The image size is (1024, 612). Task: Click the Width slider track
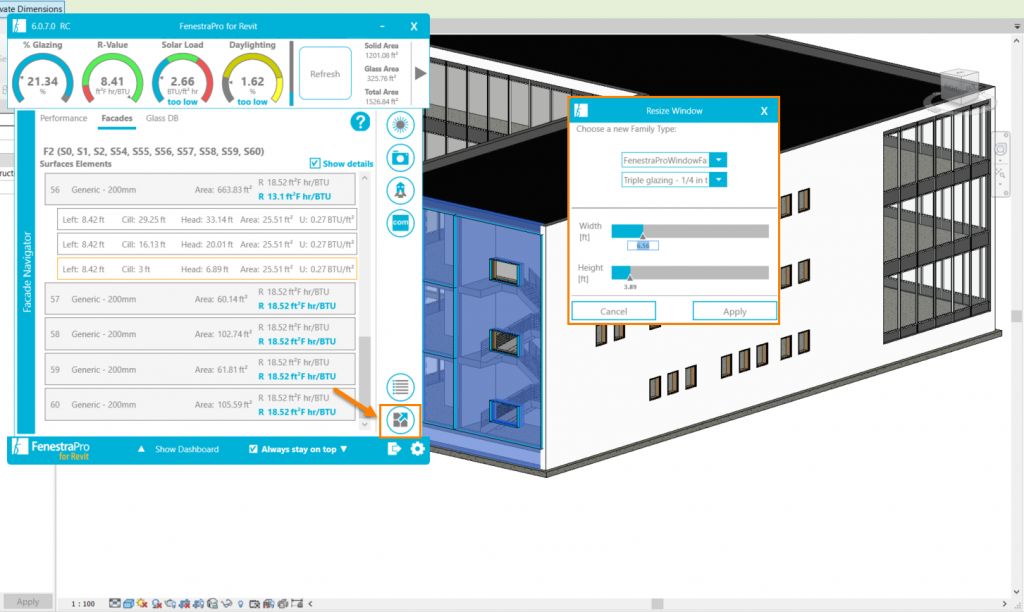tap(690, 231)
